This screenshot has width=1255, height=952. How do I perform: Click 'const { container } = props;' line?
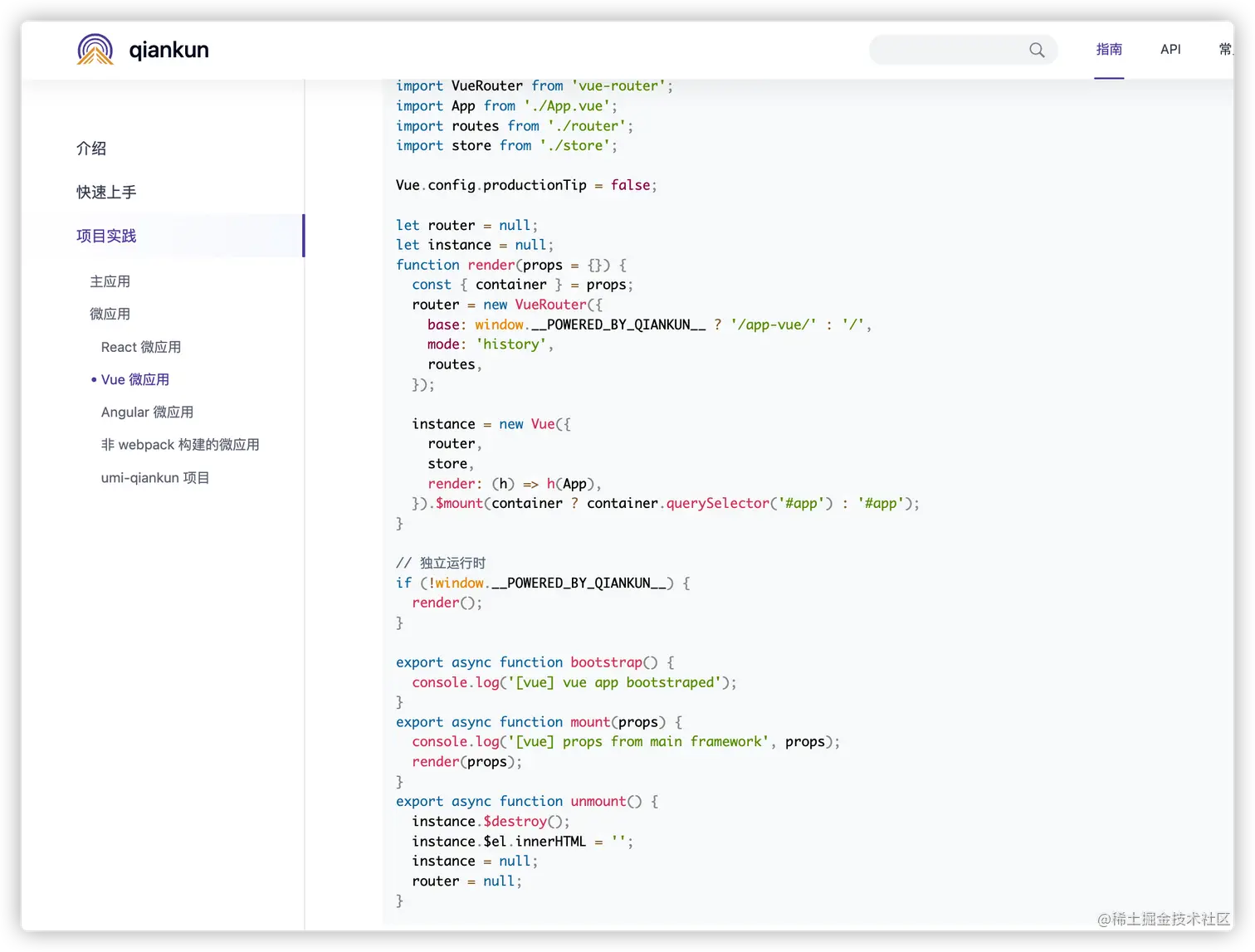click(x=523, y=285)
